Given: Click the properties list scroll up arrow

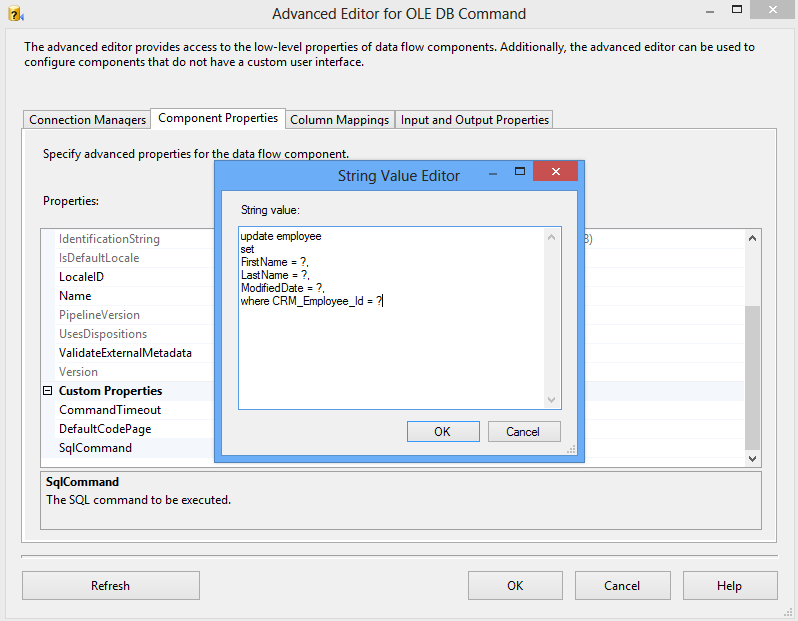Looking at the screenshot, I should coord(753,238).
